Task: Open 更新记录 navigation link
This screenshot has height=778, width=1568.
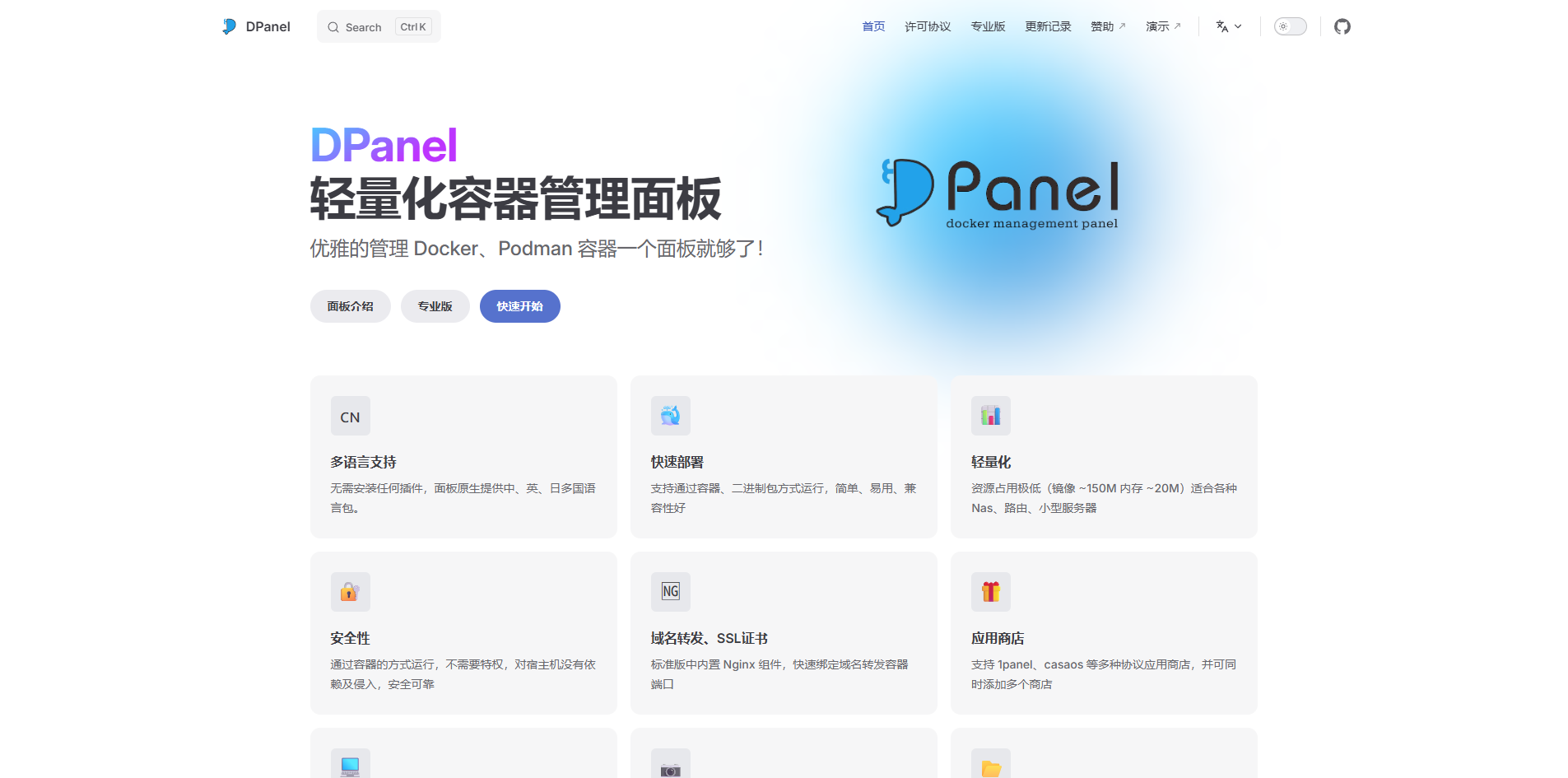Action: [x=1048, y=26]
